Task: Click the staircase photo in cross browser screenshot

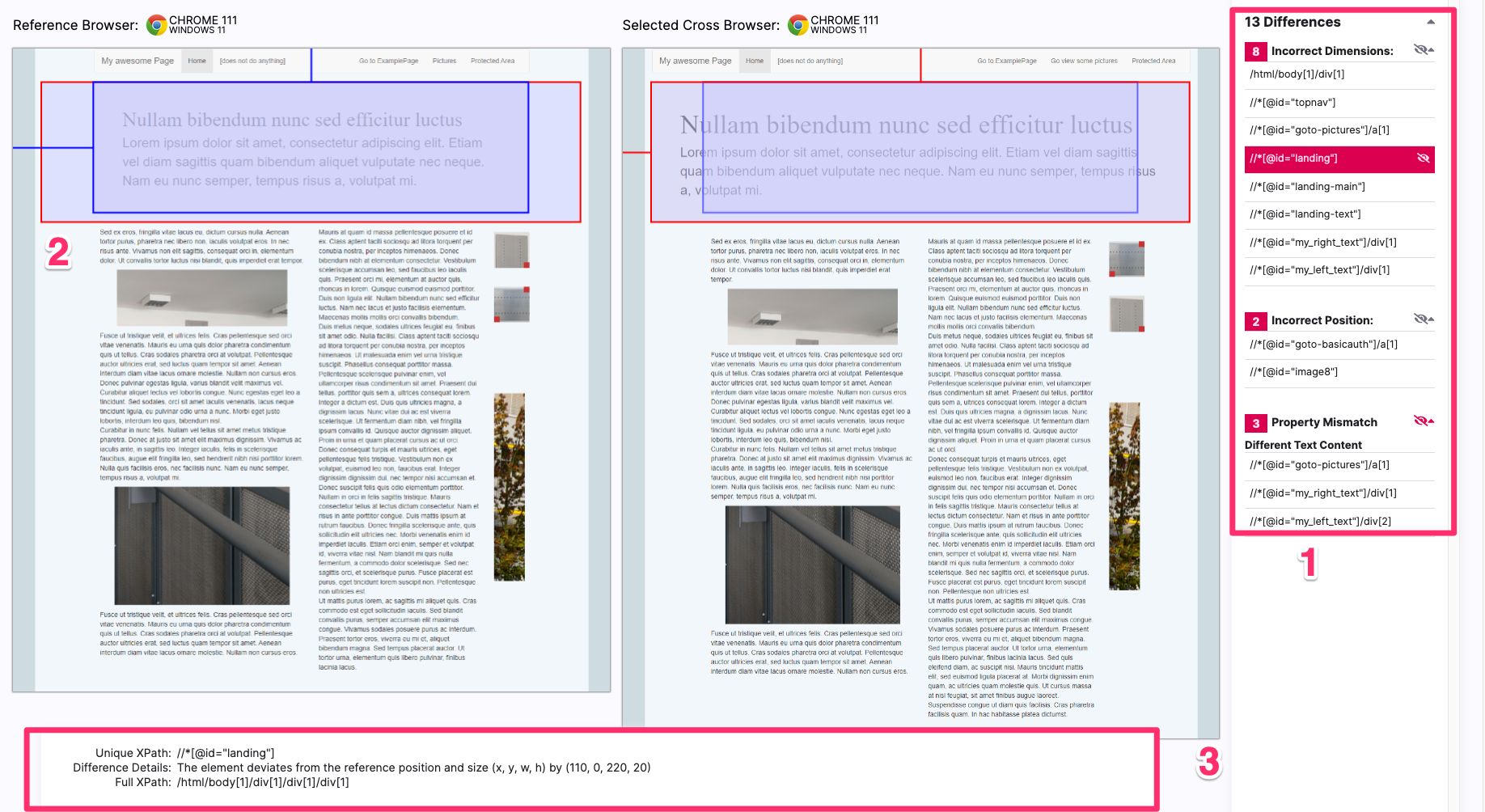Action: tap(813, 565)
